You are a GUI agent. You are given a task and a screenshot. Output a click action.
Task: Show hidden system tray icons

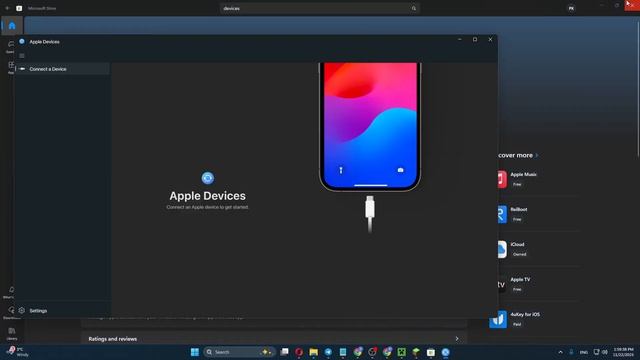560,352
